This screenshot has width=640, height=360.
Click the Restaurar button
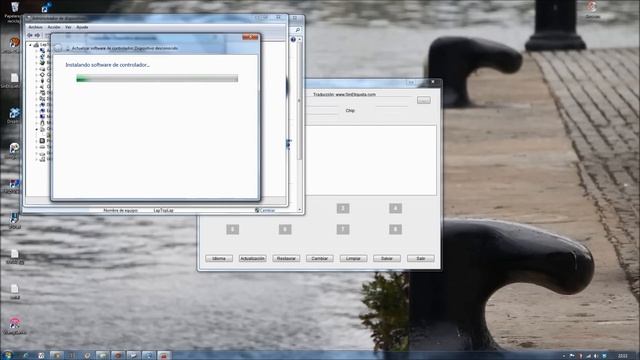(286, 258)
